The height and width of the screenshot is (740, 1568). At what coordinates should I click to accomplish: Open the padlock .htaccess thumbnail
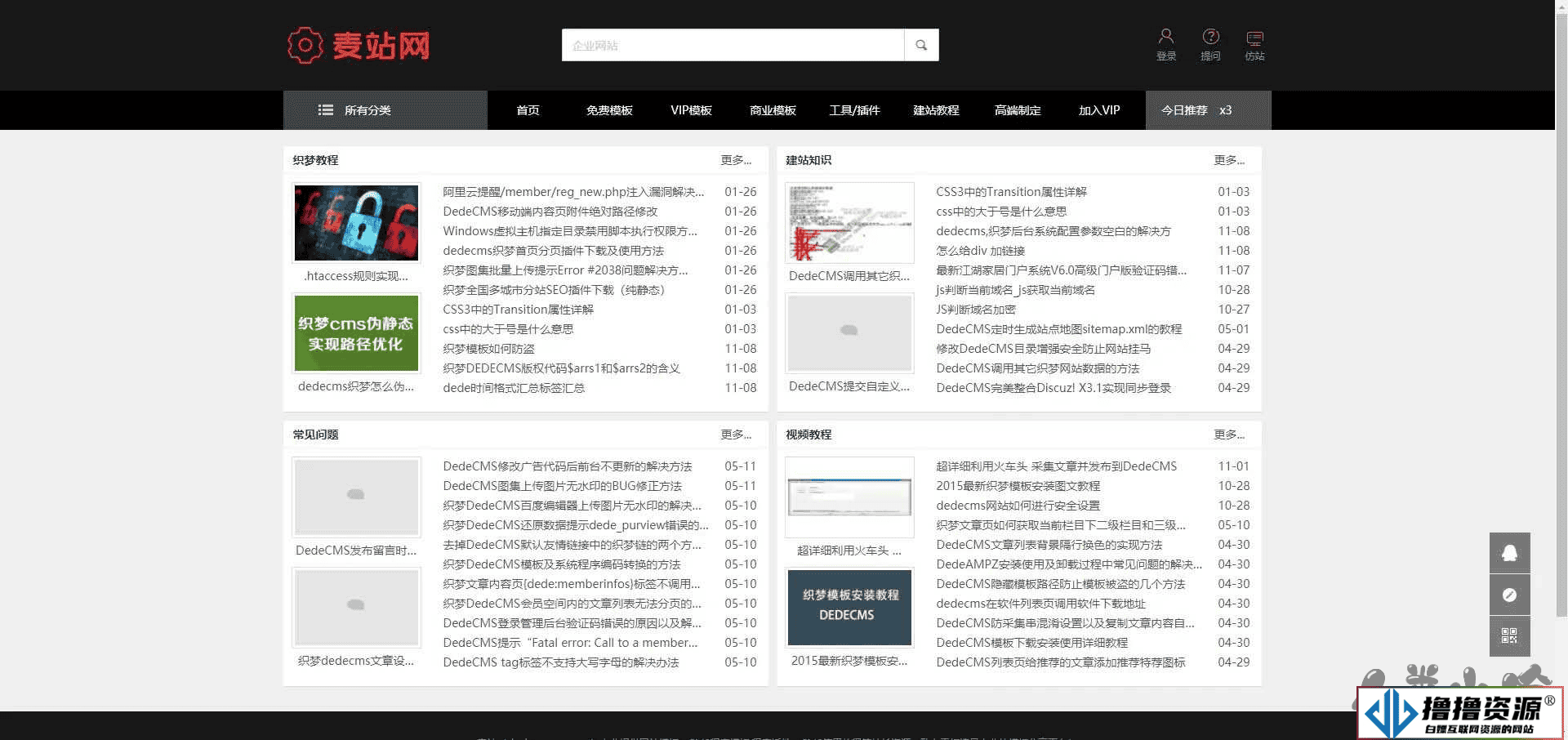tap(356, 223)
